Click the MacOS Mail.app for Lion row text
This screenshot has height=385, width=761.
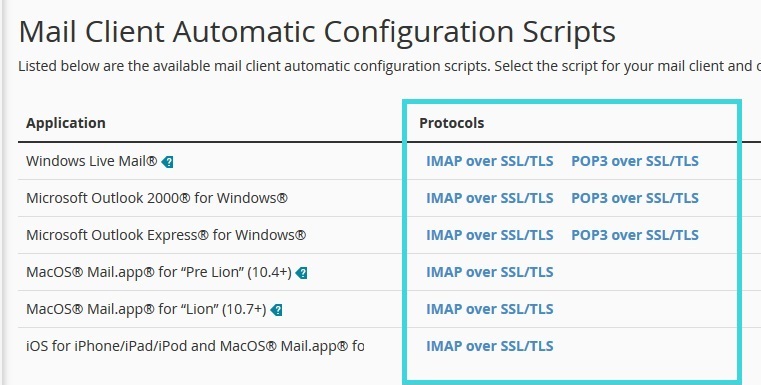point(146,309)
